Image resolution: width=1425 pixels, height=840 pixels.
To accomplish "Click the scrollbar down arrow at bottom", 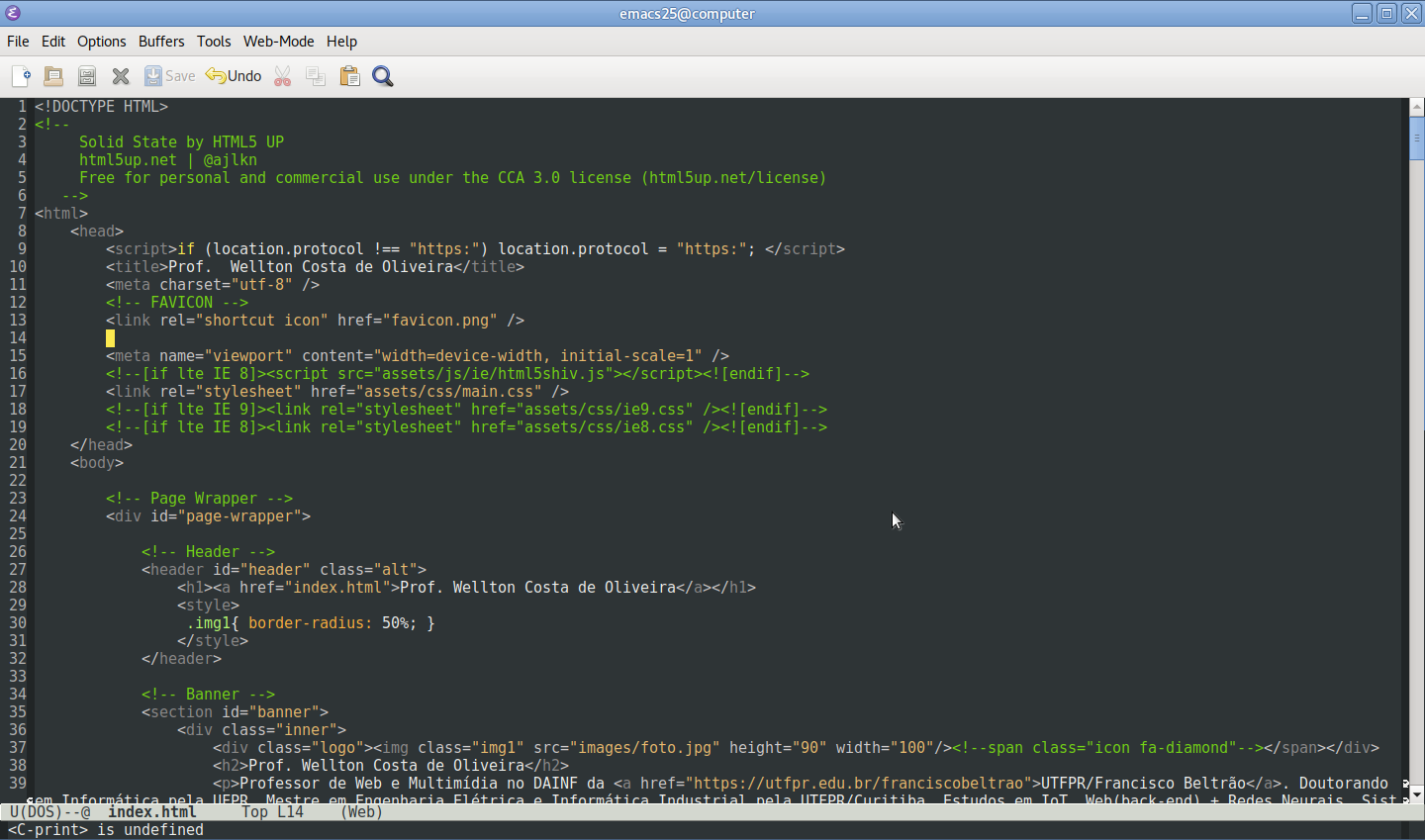I will 1416,793.
